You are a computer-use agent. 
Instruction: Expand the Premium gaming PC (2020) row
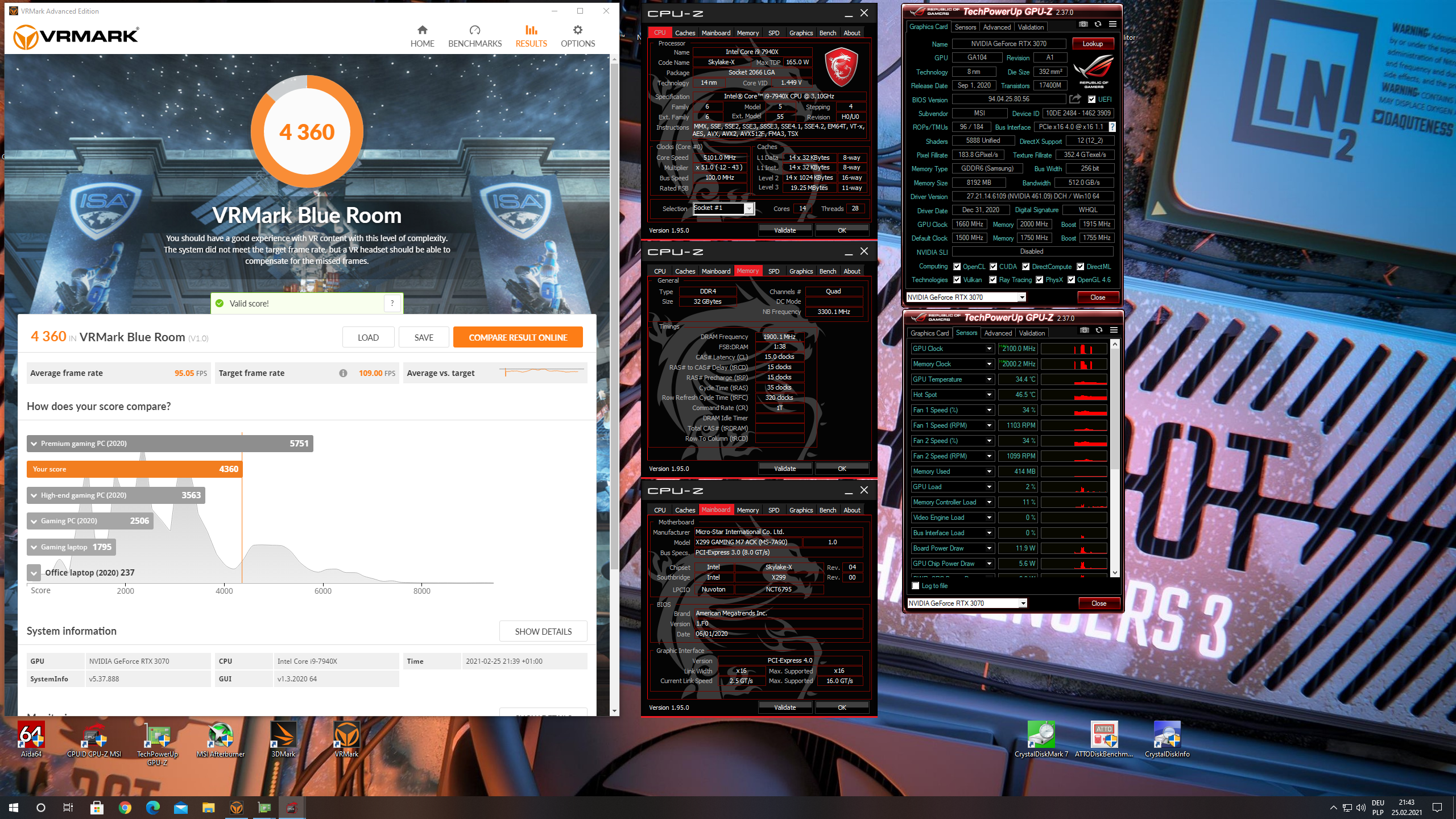pyautogui.click(x=34, y=444)
